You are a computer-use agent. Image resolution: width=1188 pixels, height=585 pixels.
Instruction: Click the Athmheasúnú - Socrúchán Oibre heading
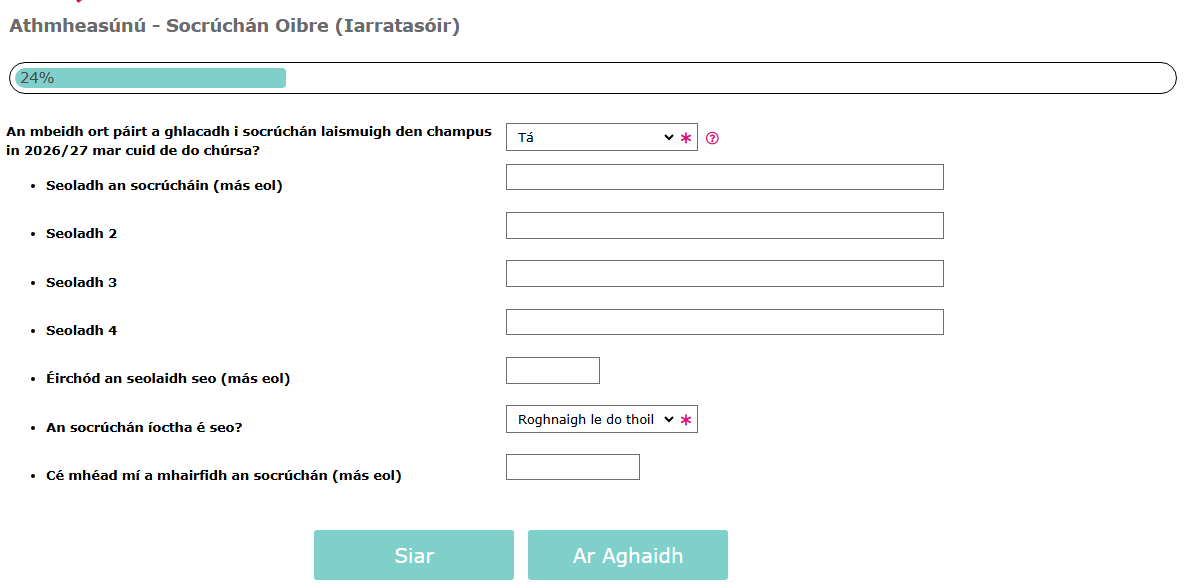(x=234, y=26)
